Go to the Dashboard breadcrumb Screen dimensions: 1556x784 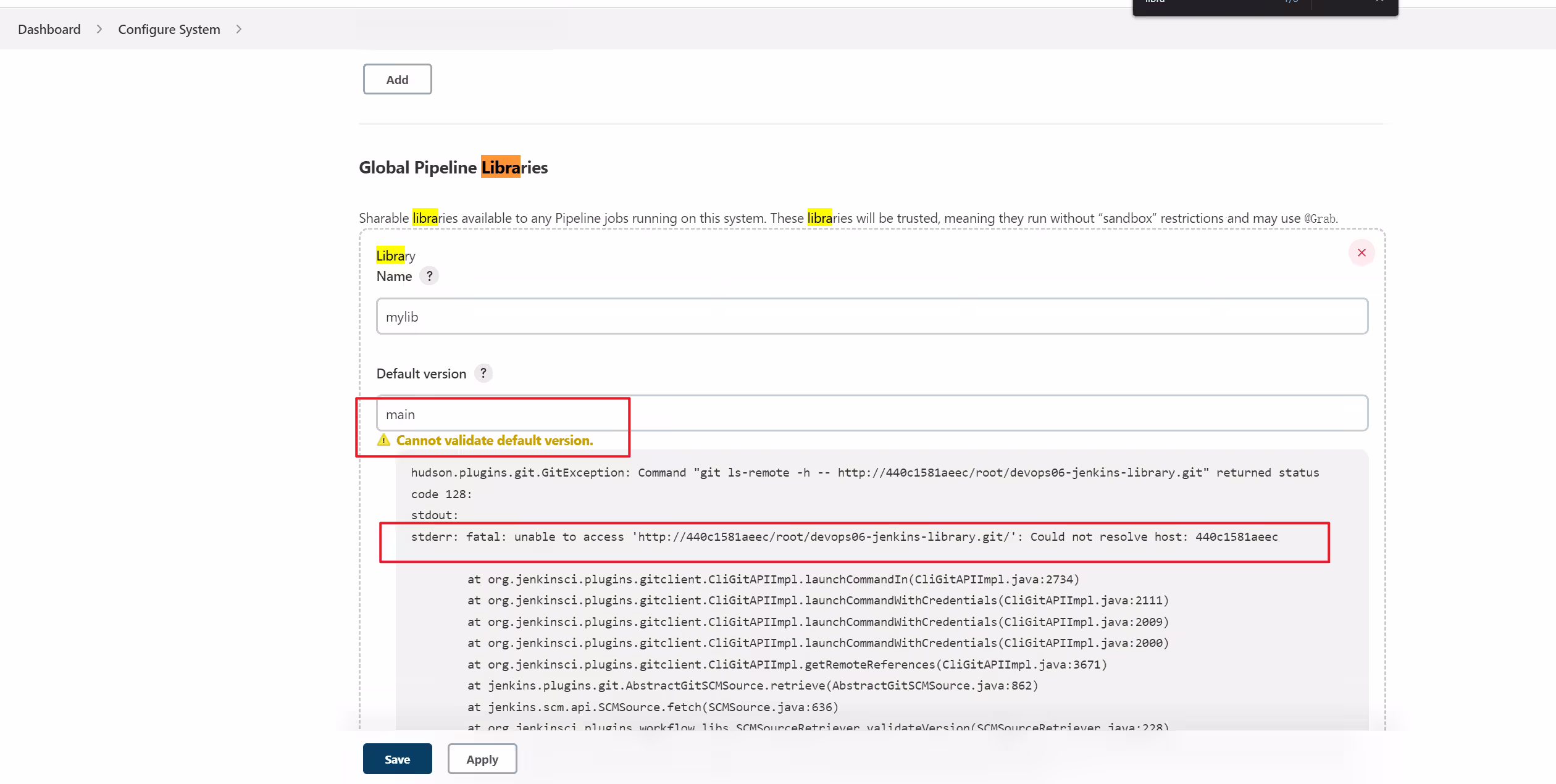[x=49, y=30]
